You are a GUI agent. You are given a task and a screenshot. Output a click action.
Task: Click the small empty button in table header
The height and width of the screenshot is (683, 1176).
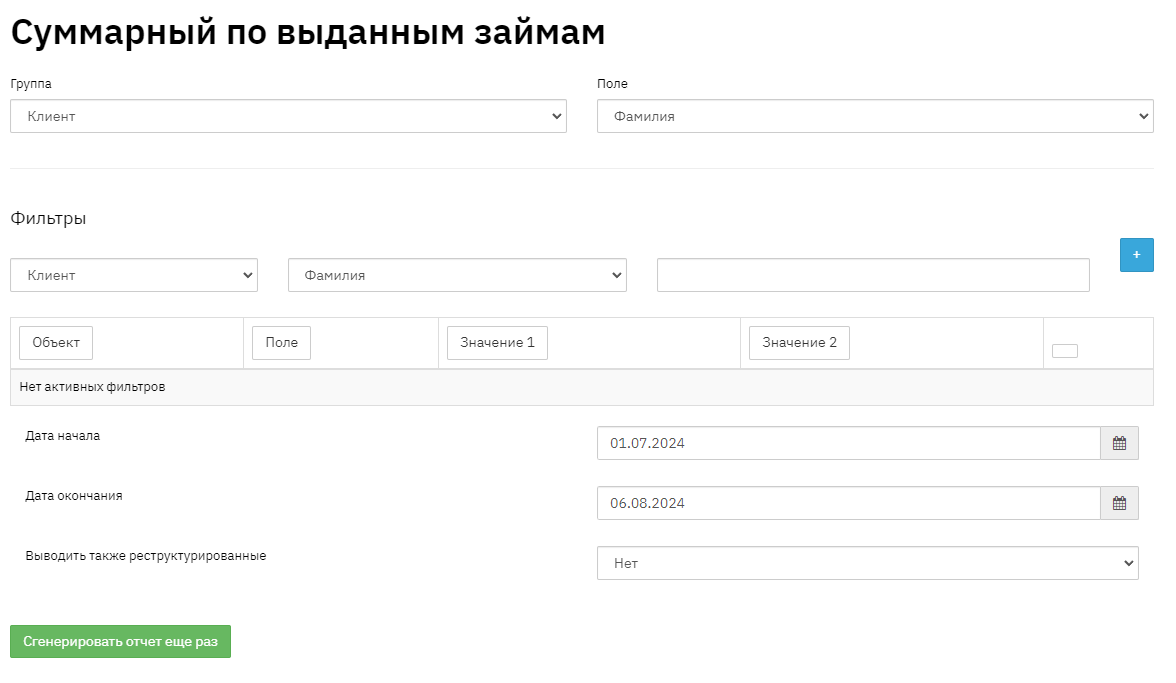(x=1064, y=350)
